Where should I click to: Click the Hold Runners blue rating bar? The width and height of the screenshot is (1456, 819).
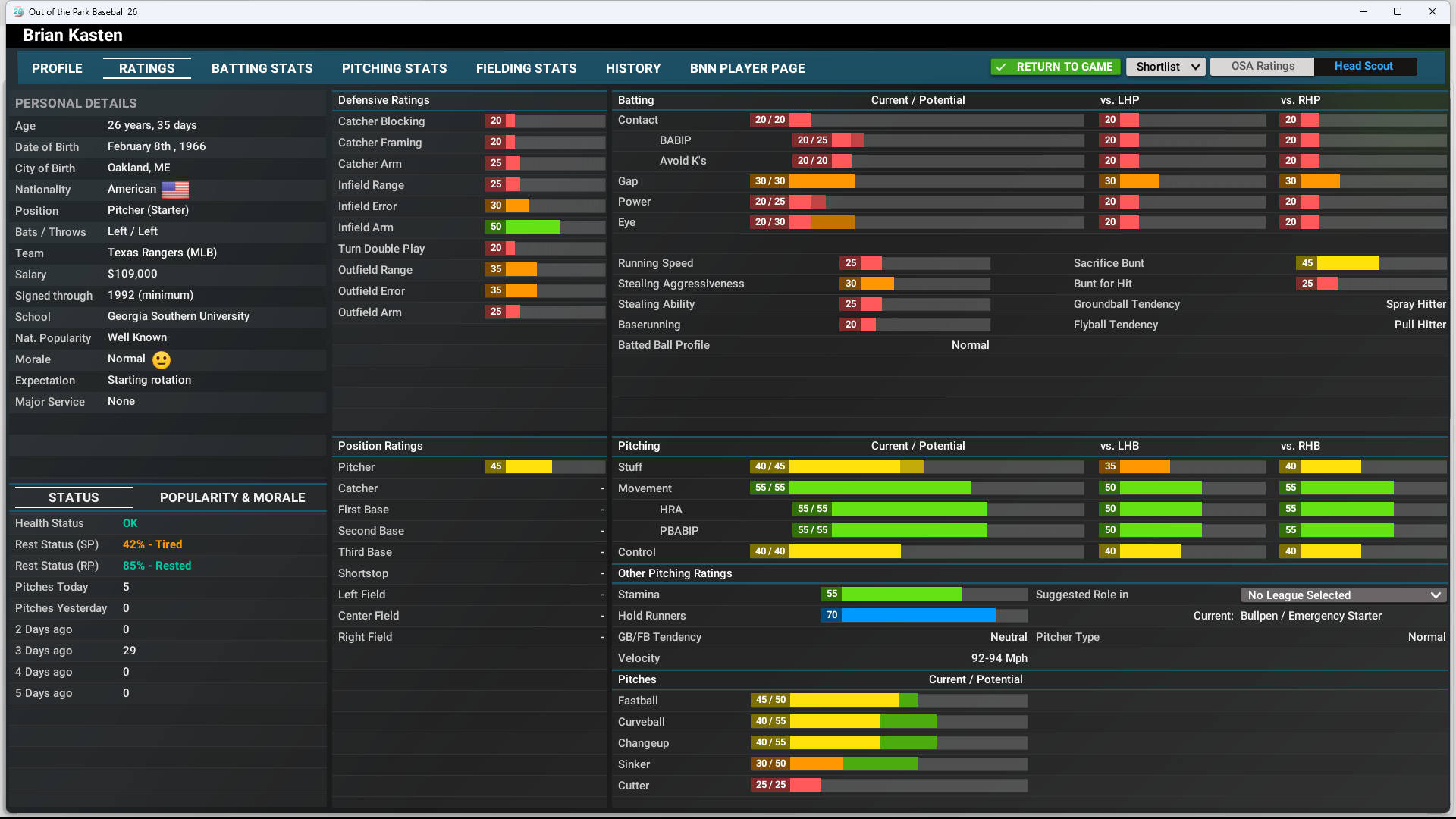pyautogui.click(x=918, y=615)
